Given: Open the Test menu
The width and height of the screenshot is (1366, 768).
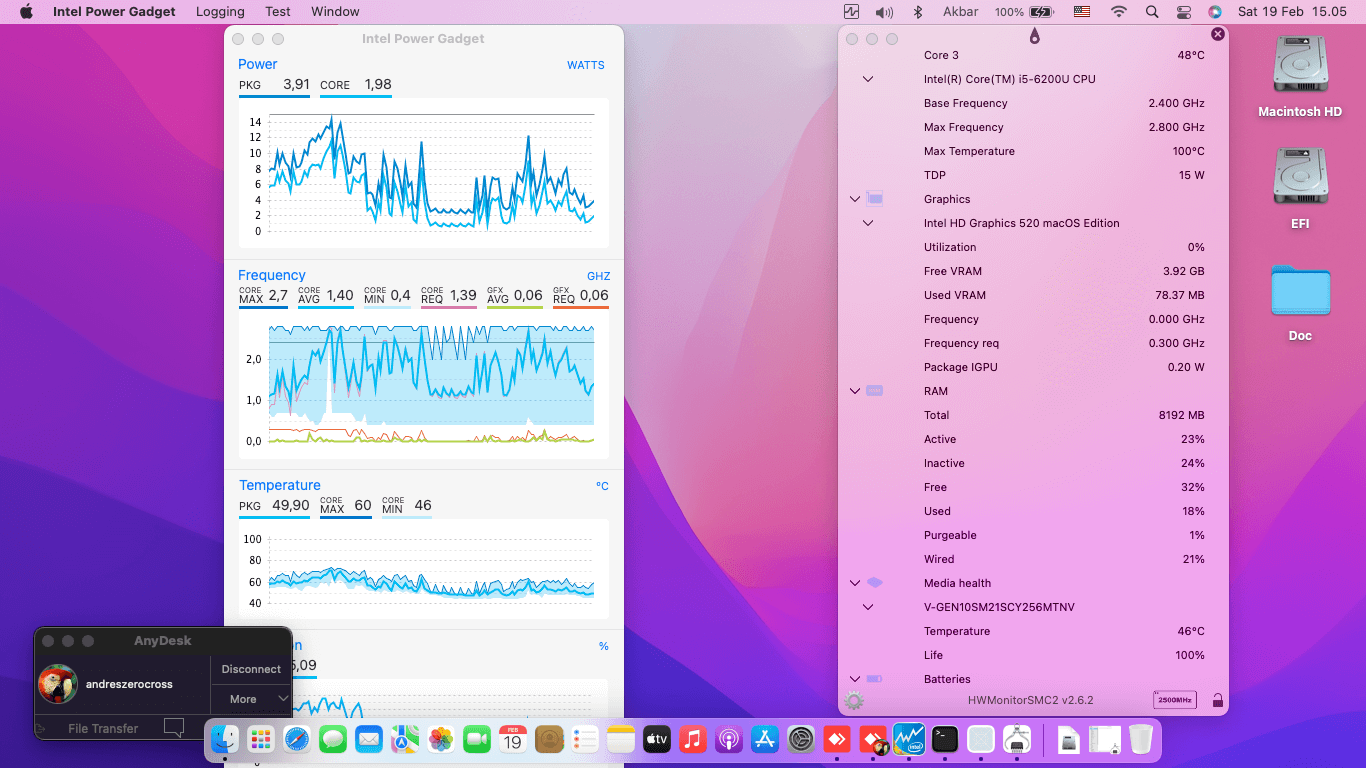Looking at the screenshot, I should click(x=278, y=12).
